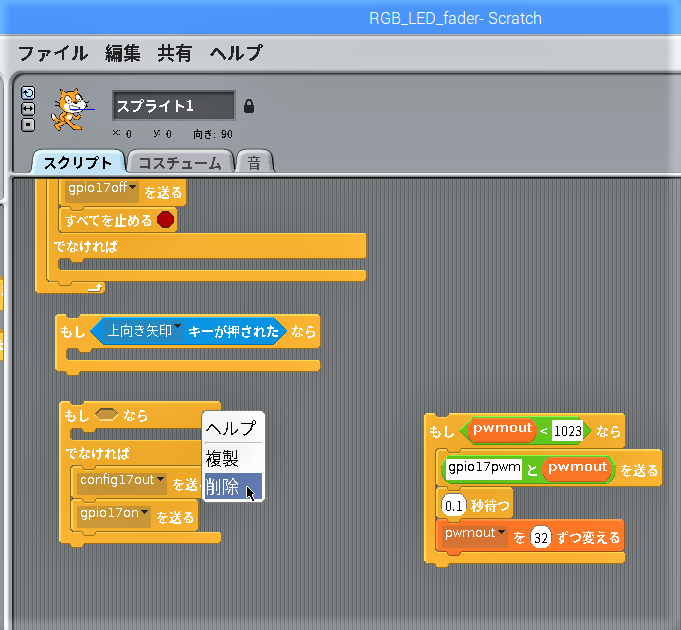This screenshot has width=681, height=630.
Task: Toggle the sprite lock icon
Action: click(x=249, y=106)
